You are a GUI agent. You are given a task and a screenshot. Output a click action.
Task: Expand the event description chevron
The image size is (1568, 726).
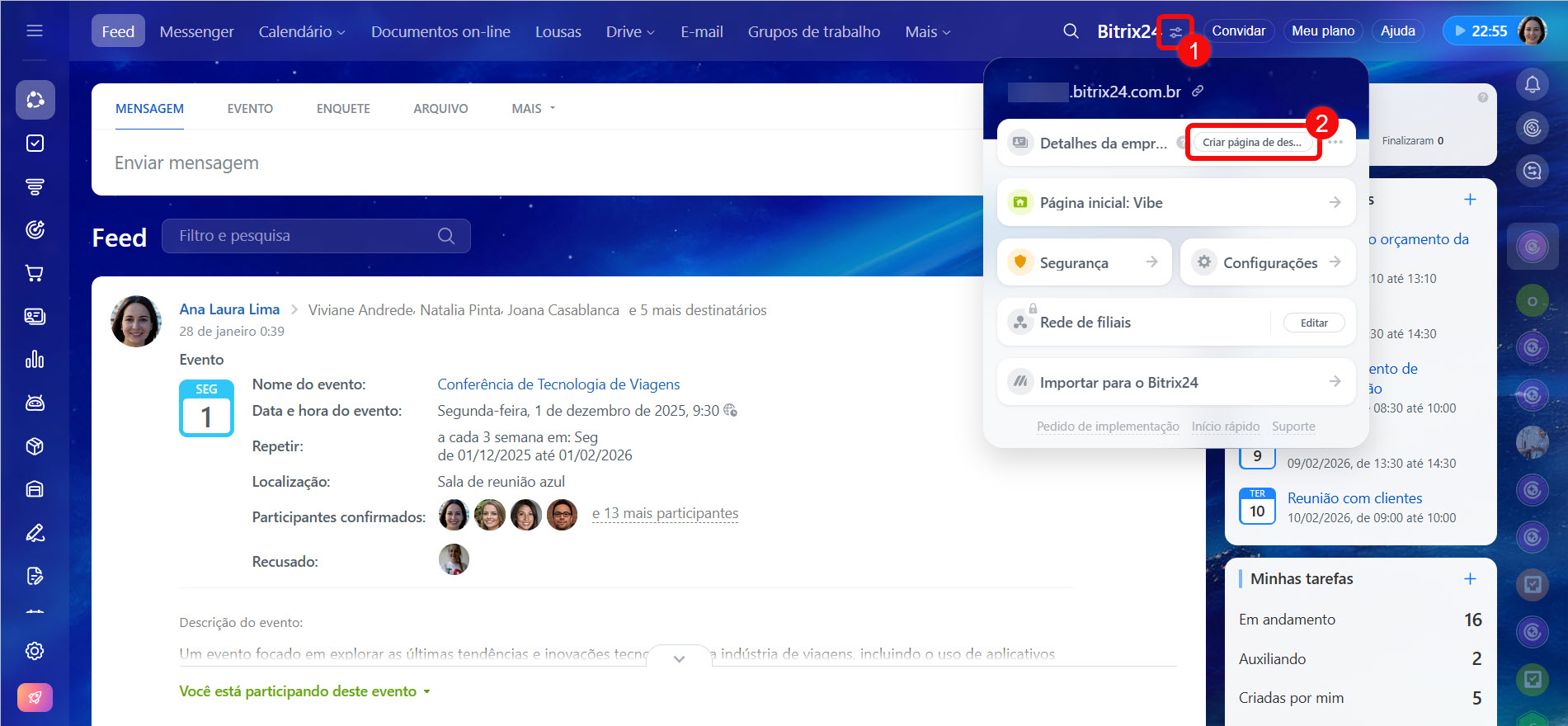(679, 658)
